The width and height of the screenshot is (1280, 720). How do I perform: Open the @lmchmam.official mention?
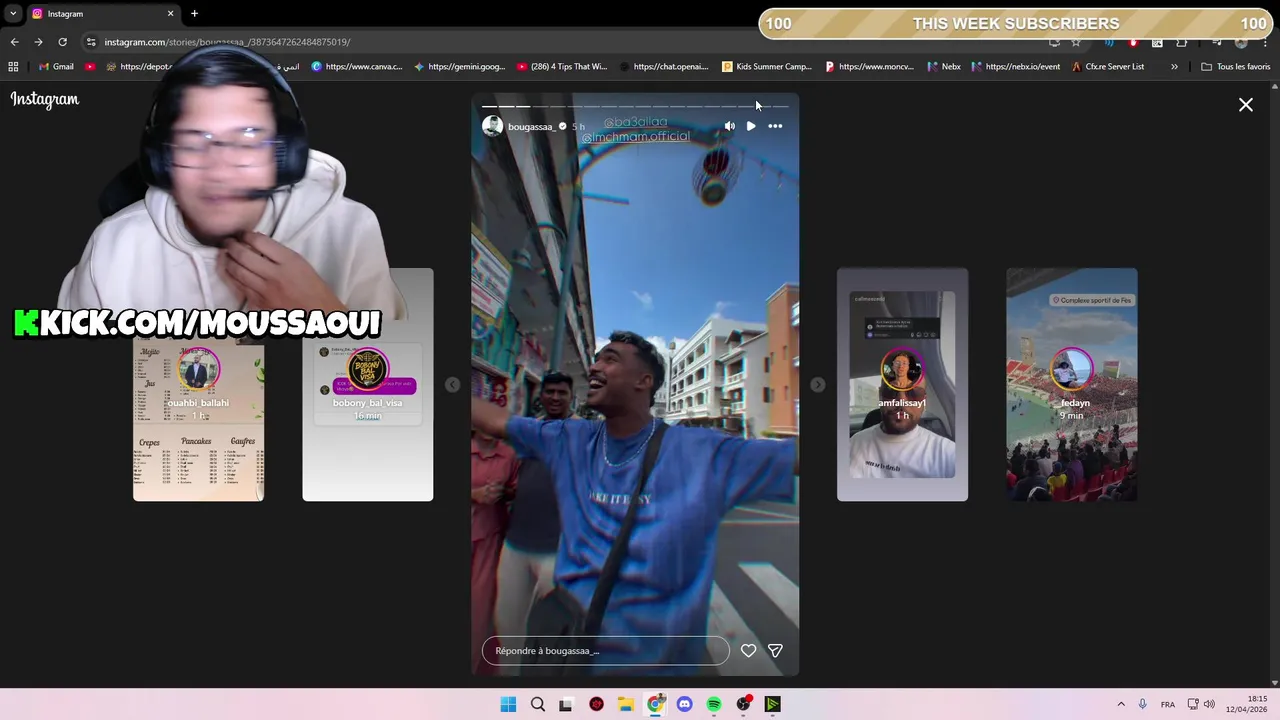636,137
